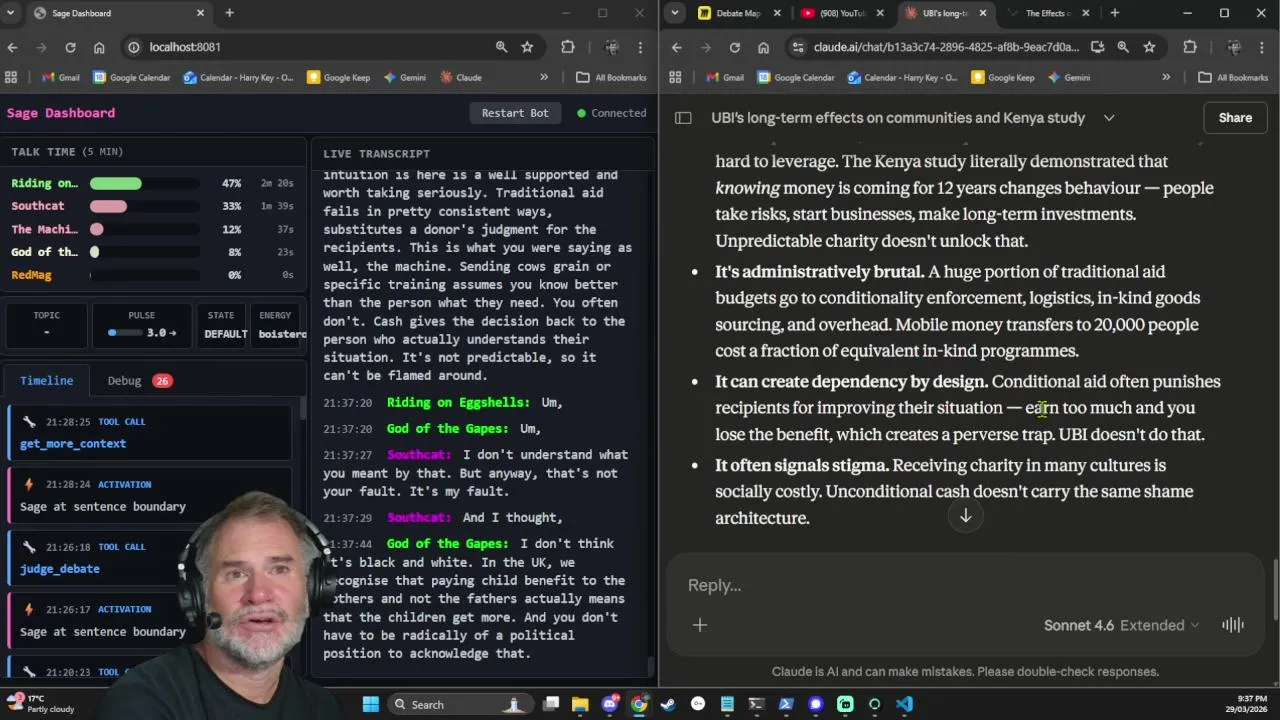
Task: Click the RedMag talk time row
Action: click(152, 275)
